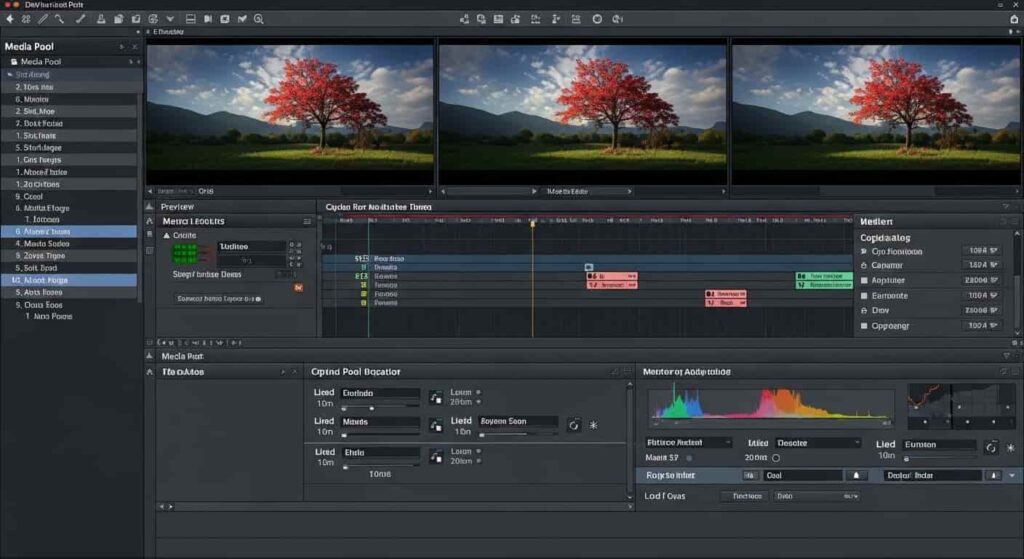
Task: Select the Medlert panel header
Action: click(876, 221)
